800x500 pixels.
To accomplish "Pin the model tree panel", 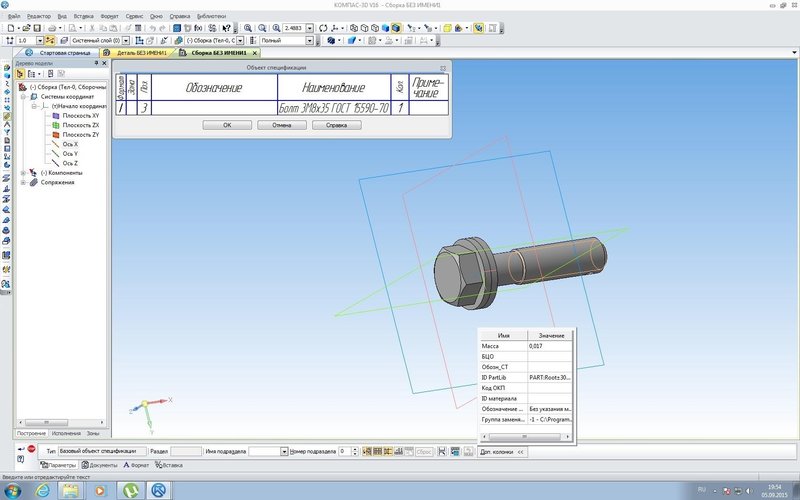I will 96,63.
